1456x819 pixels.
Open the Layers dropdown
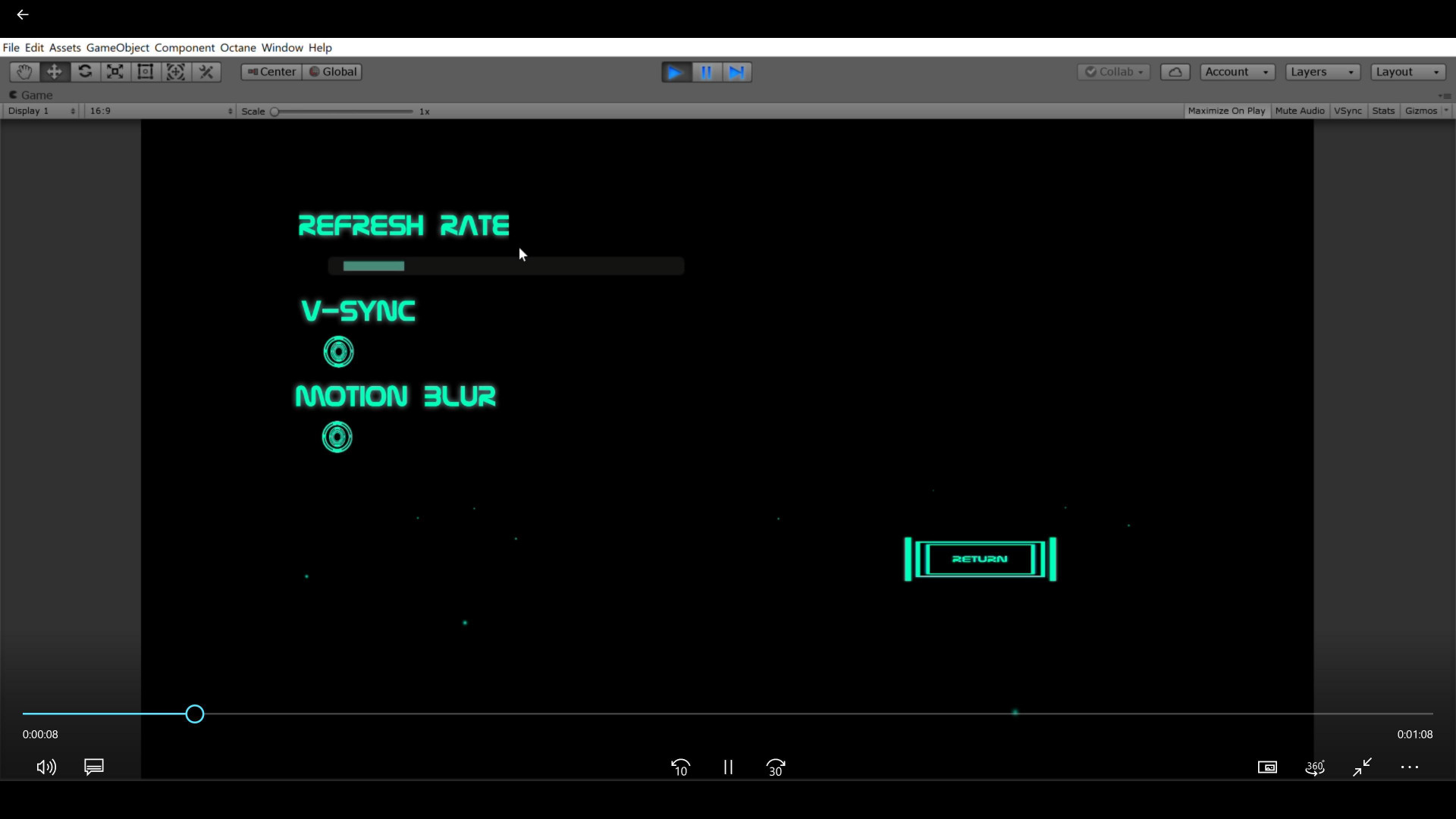point(1323,72)
